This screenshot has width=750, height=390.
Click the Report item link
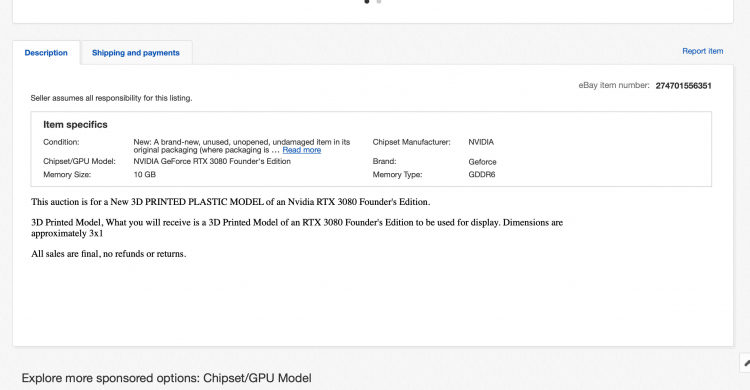point(703,51)
